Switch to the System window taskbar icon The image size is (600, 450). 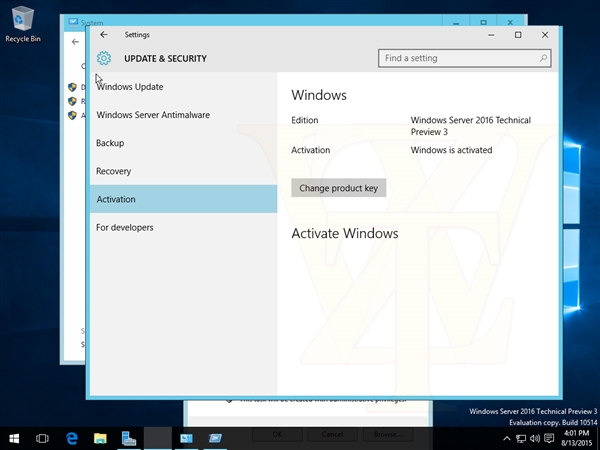pyautogui.click(x=186, y=438)
